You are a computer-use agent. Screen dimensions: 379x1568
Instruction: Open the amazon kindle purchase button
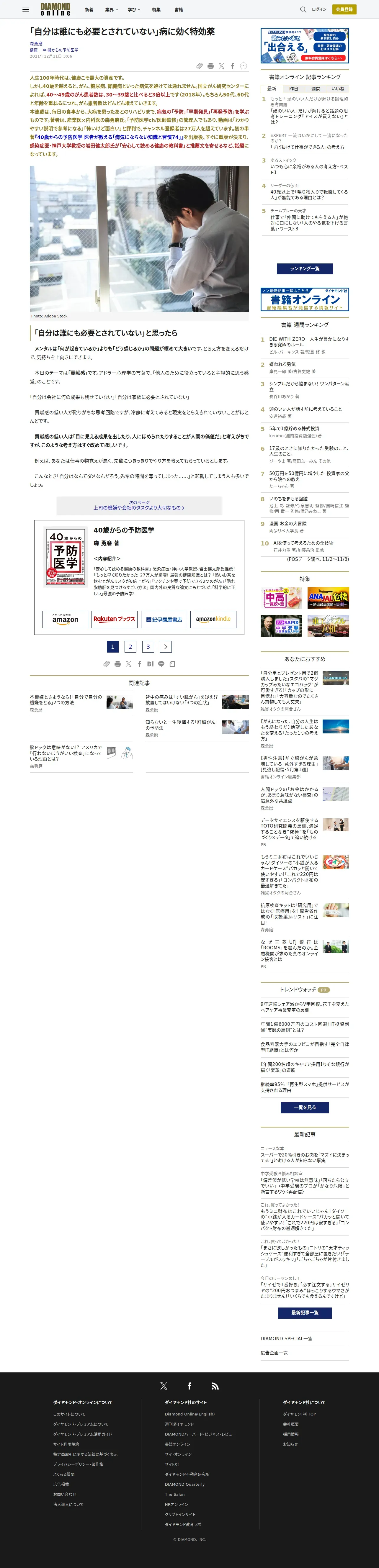pyautogui.click(x=213, y=619)
